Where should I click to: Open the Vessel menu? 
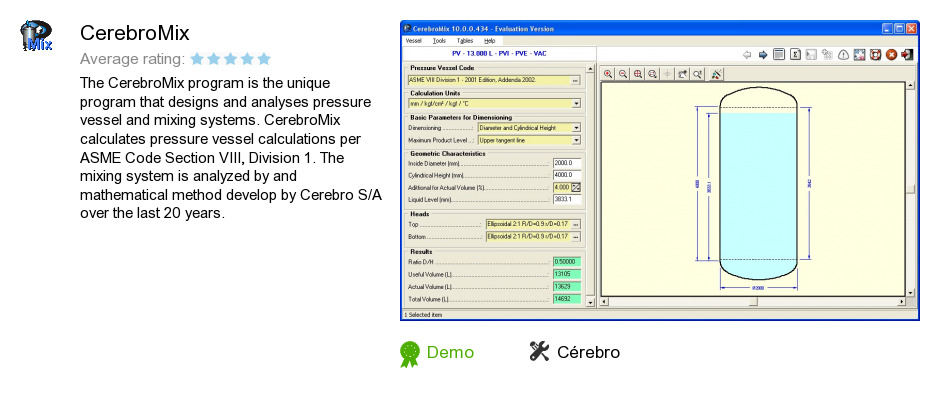point(414,41)
